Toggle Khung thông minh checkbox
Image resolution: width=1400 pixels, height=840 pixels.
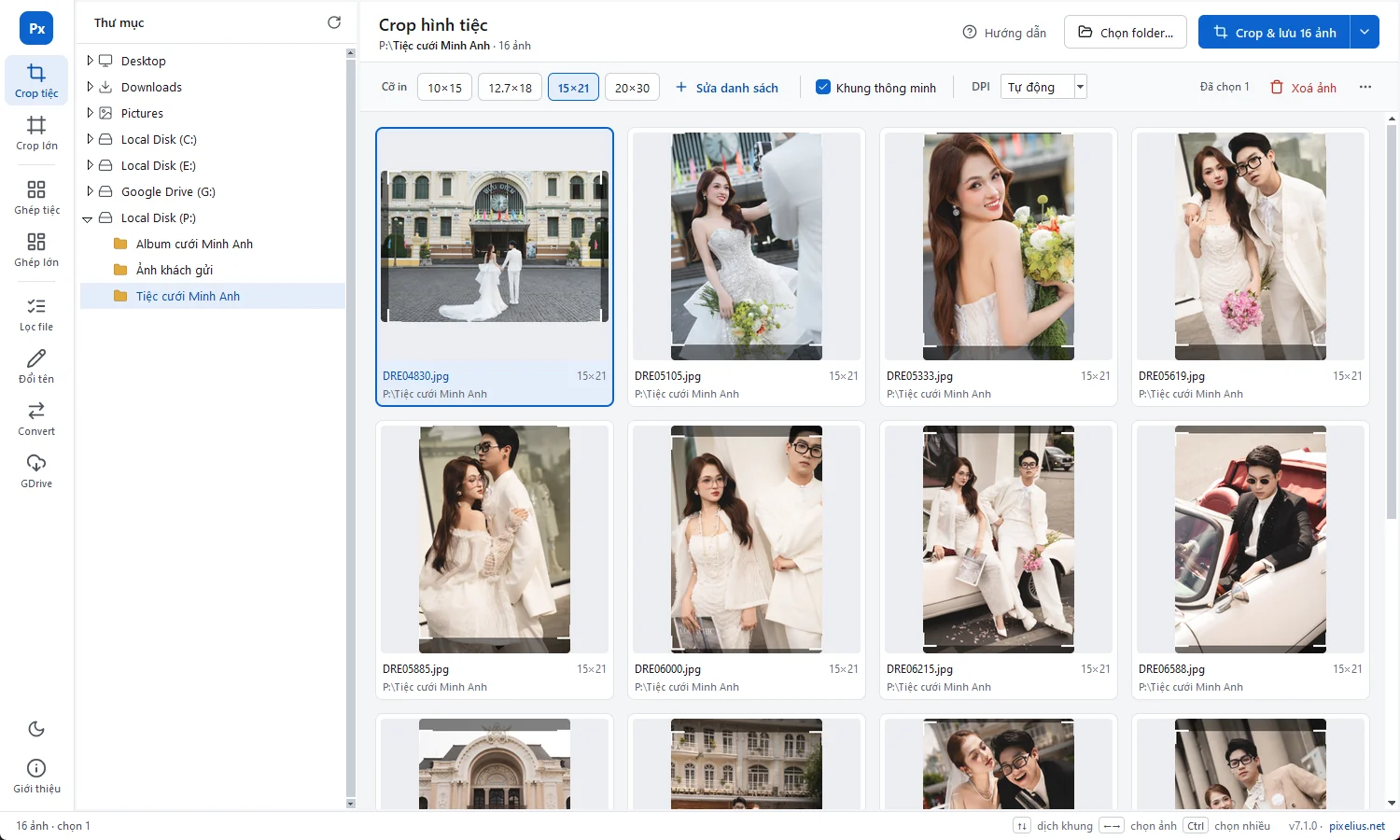pos(823,87)
